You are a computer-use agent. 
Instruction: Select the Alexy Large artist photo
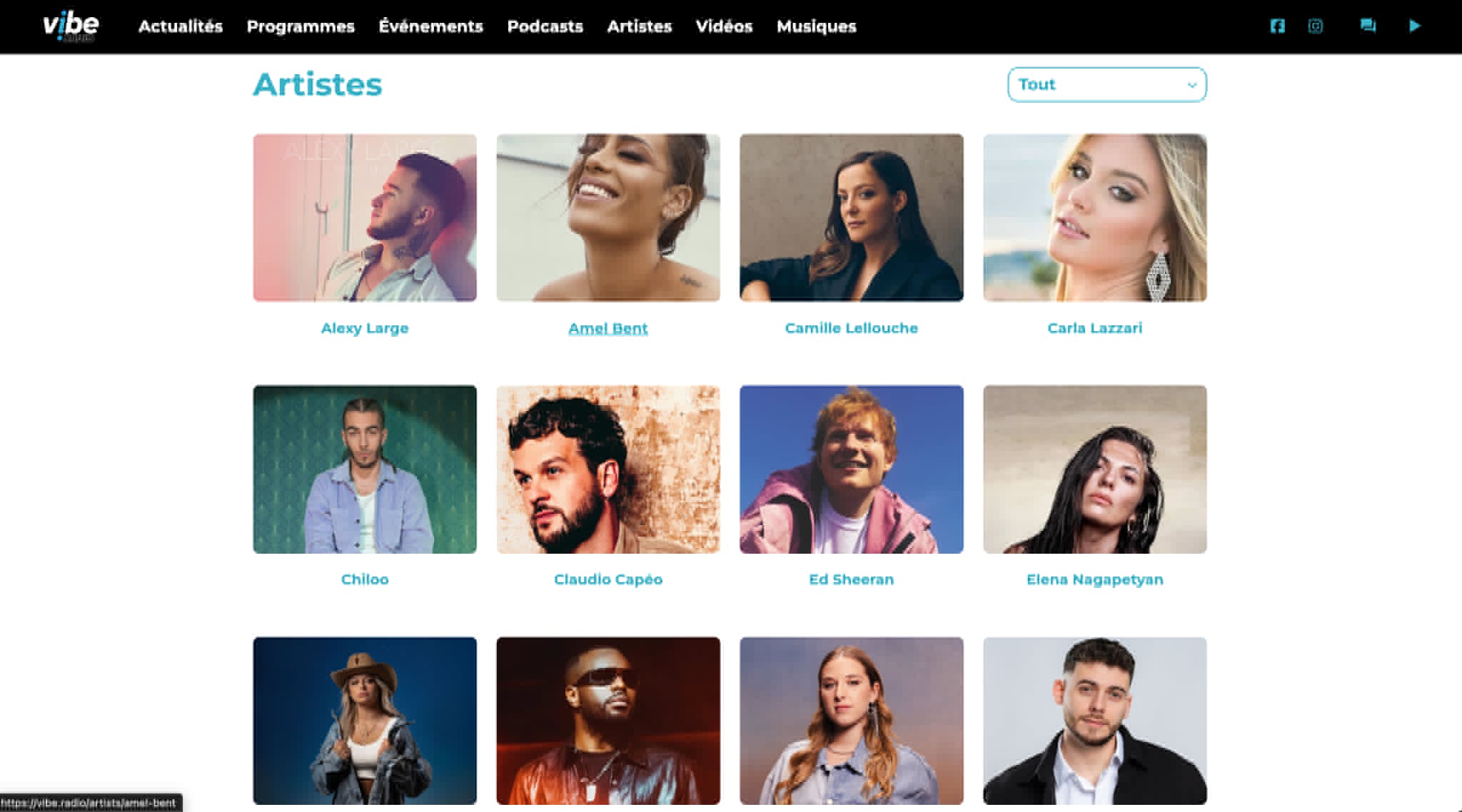tap(364, 218)
